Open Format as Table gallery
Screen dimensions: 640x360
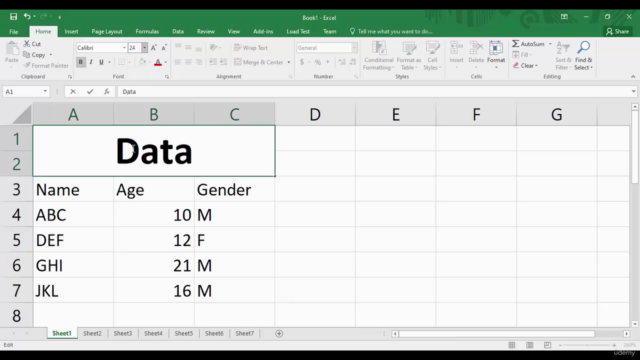pyautogui.click(x=409, y=56)
